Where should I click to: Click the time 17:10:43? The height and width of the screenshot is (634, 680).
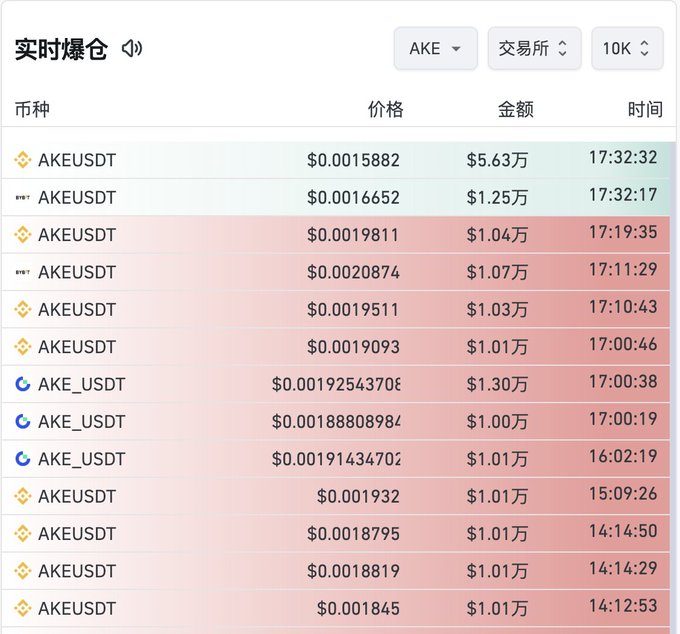coord(623,307)
